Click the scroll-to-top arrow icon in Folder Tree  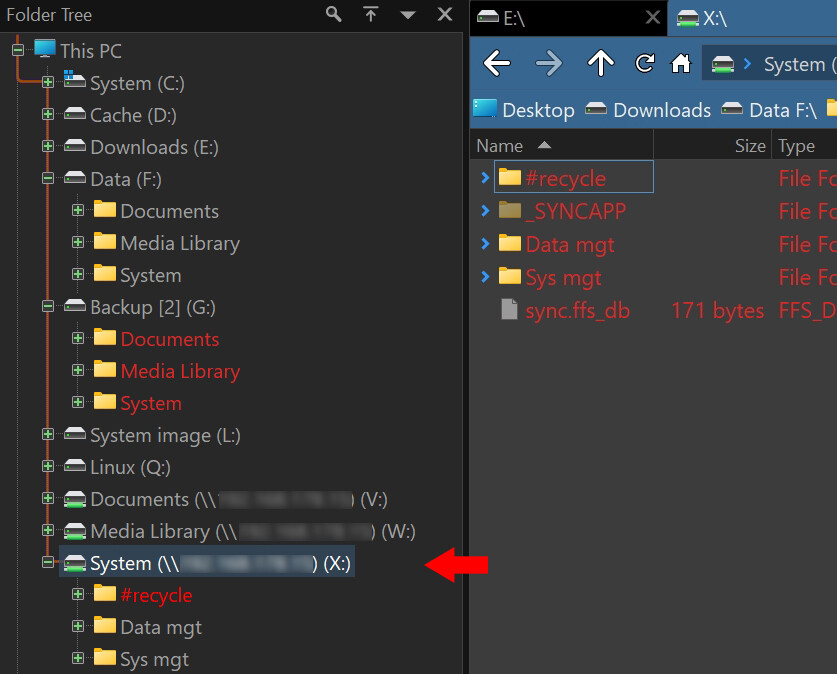(371, 14)
